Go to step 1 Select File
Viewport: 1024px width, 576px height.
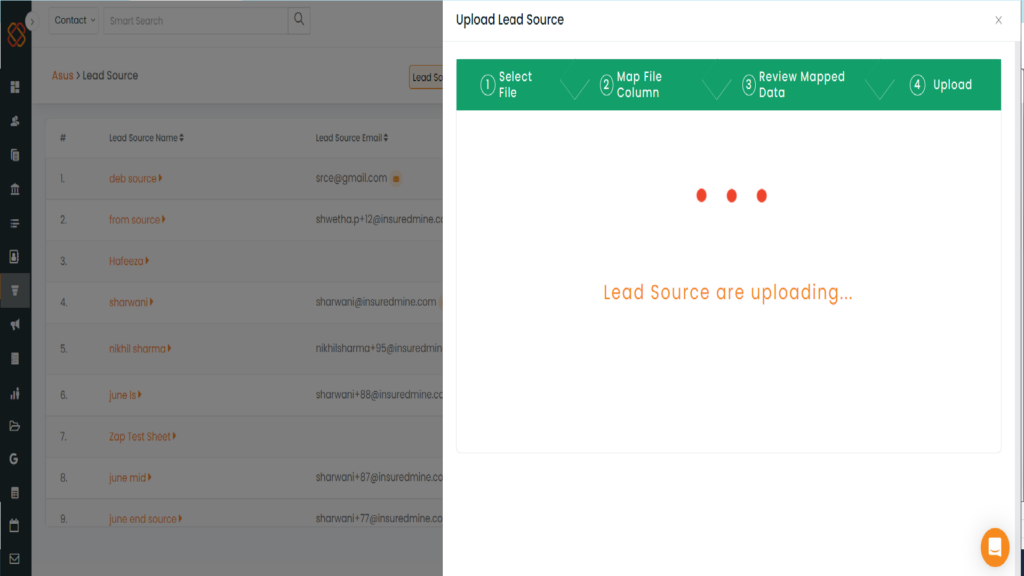coord(507,84)
